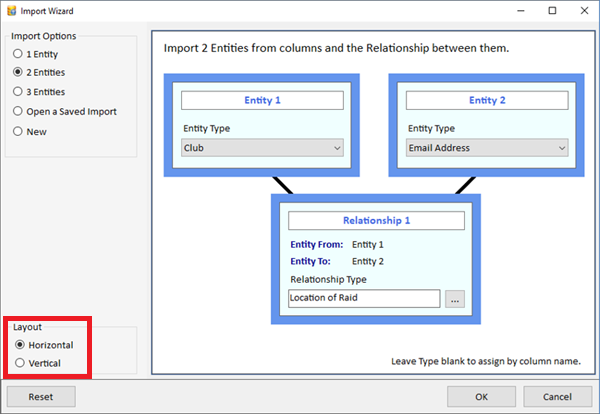Click the Entity 1 header box

262,100
